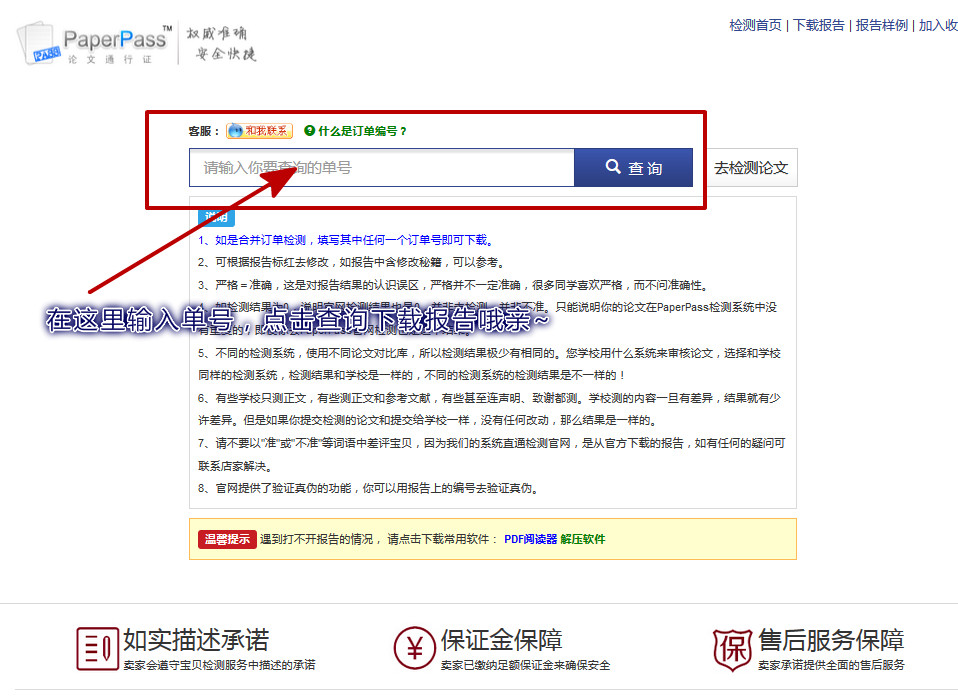
Task: Click the 如实描述承诺 document icon
Action: (97, 648)
